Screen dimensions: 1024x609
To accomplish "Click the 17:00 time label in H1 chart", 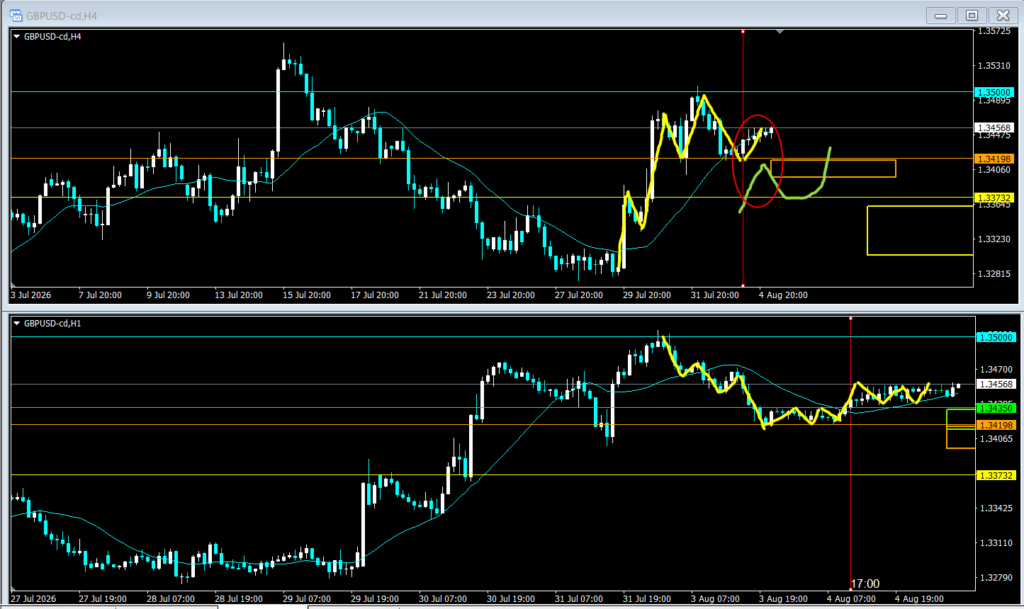I will pyautogui.click(x=865, y=584).
